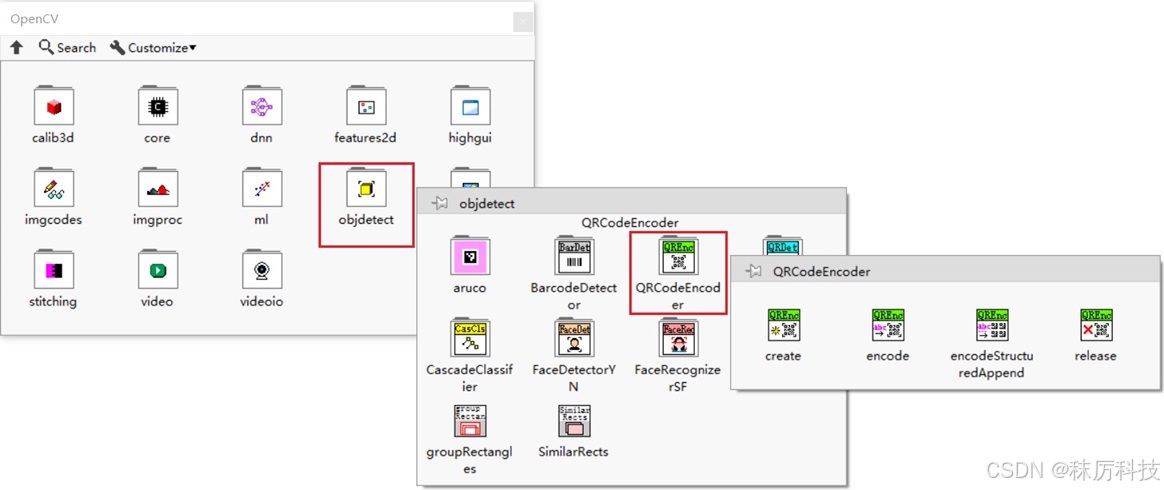Open the imgproc palette folder
Screen dimensions: 1164x490
coord(157,189)
